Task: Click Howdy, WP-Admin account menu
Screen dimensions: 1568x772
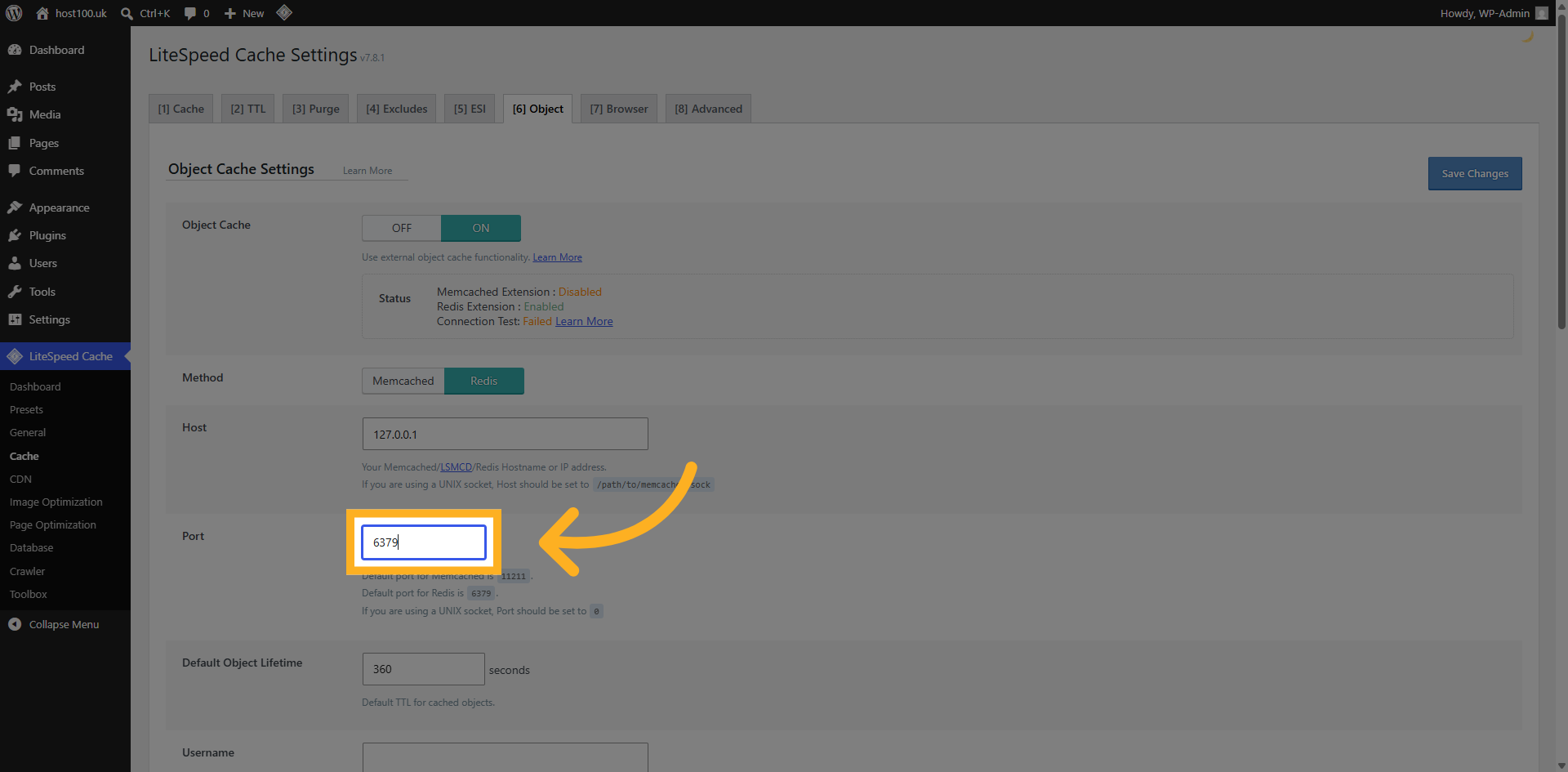Action: (x=1494, y=13)
